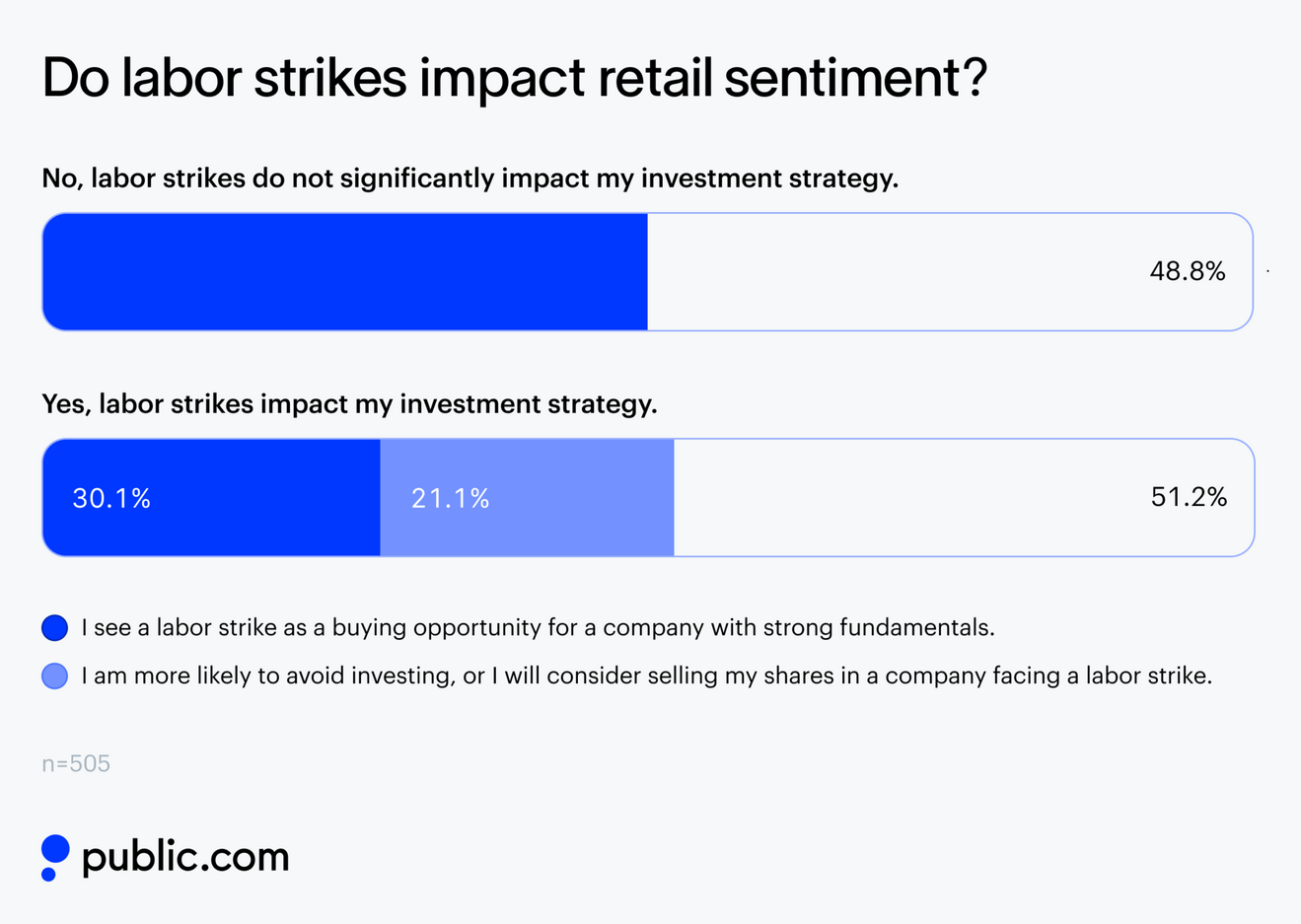Open the public.com wordmark text
Screen dimensions: 1301x924
click(x=185, y=856)
